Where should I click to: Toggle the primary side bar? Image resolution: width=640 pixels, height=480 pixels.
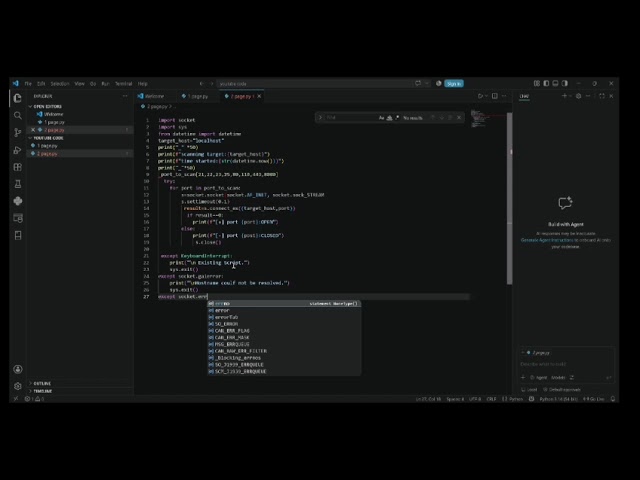click(546, 83)
